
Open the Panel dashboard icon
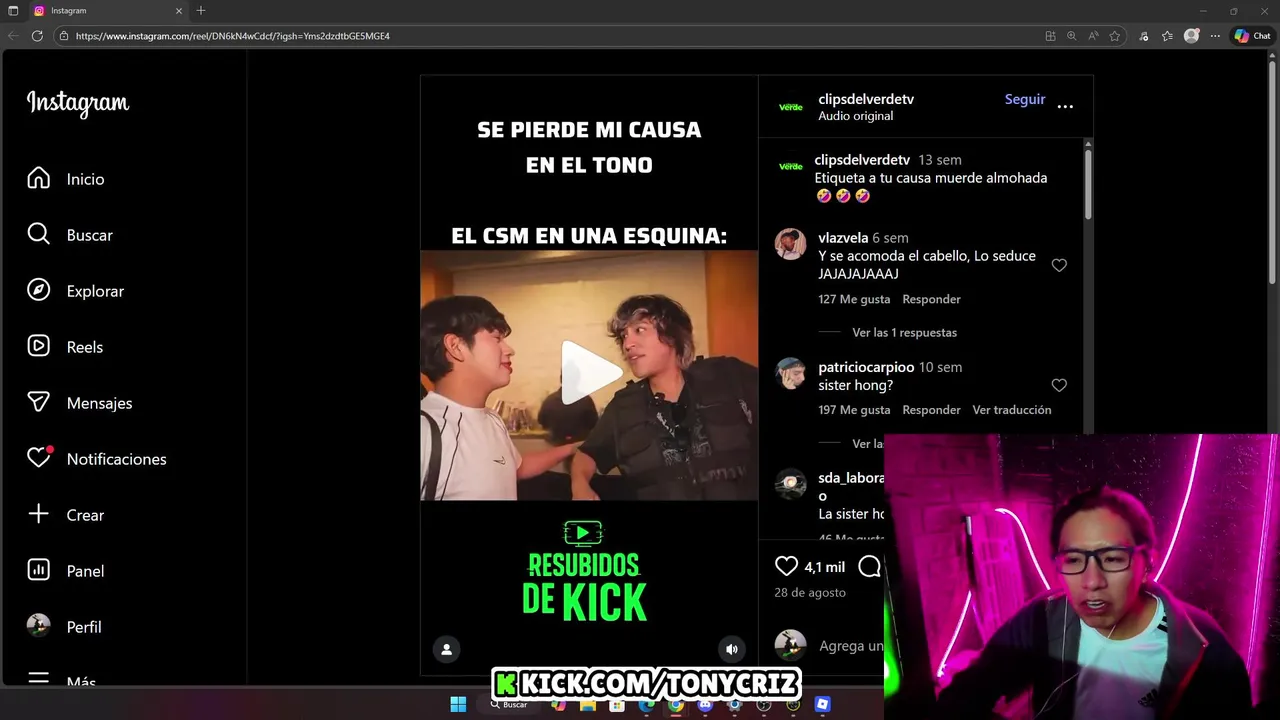click(x=39, y=570)
